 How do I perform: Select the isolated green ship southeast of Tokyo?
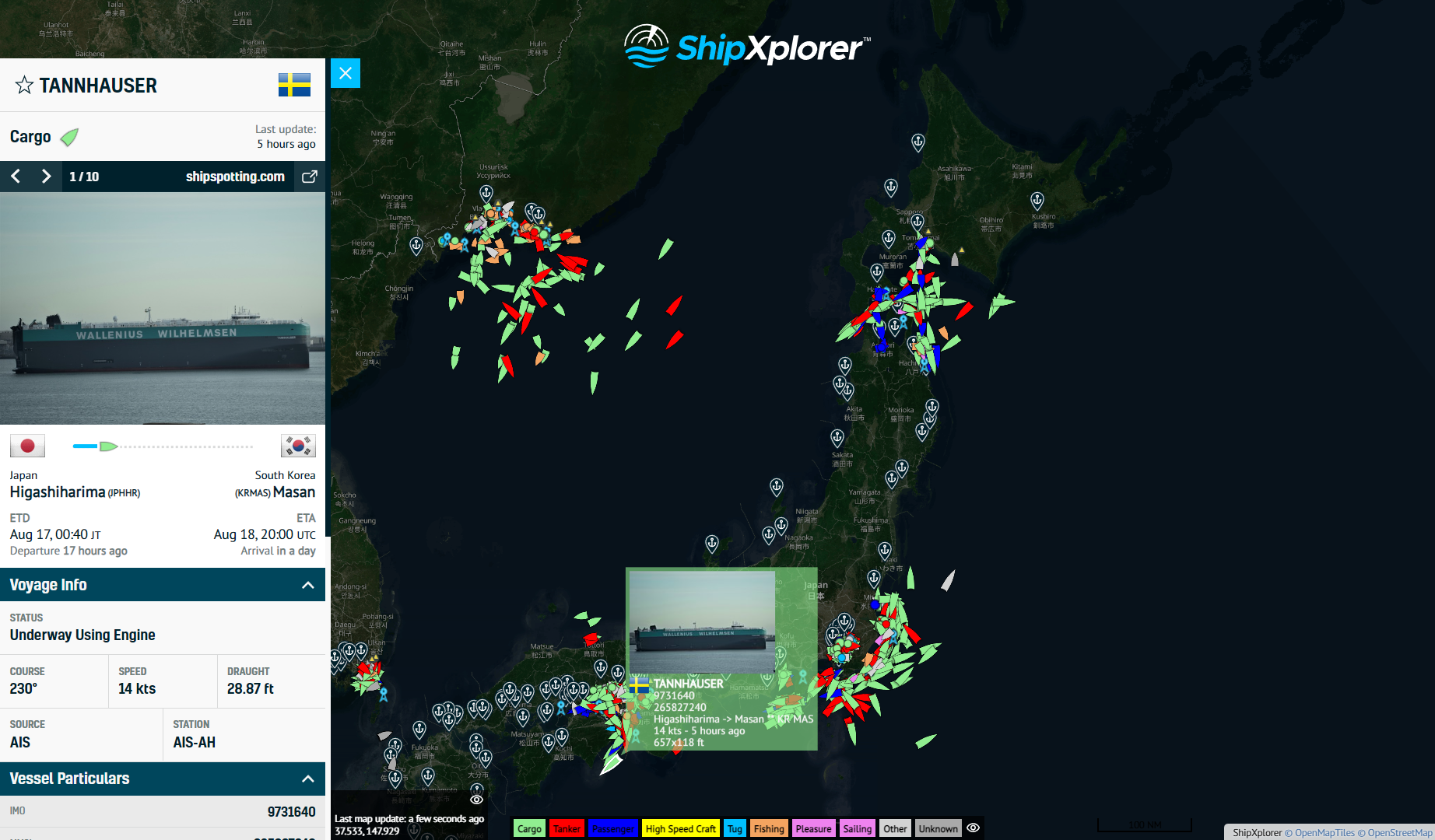(925, 741)
